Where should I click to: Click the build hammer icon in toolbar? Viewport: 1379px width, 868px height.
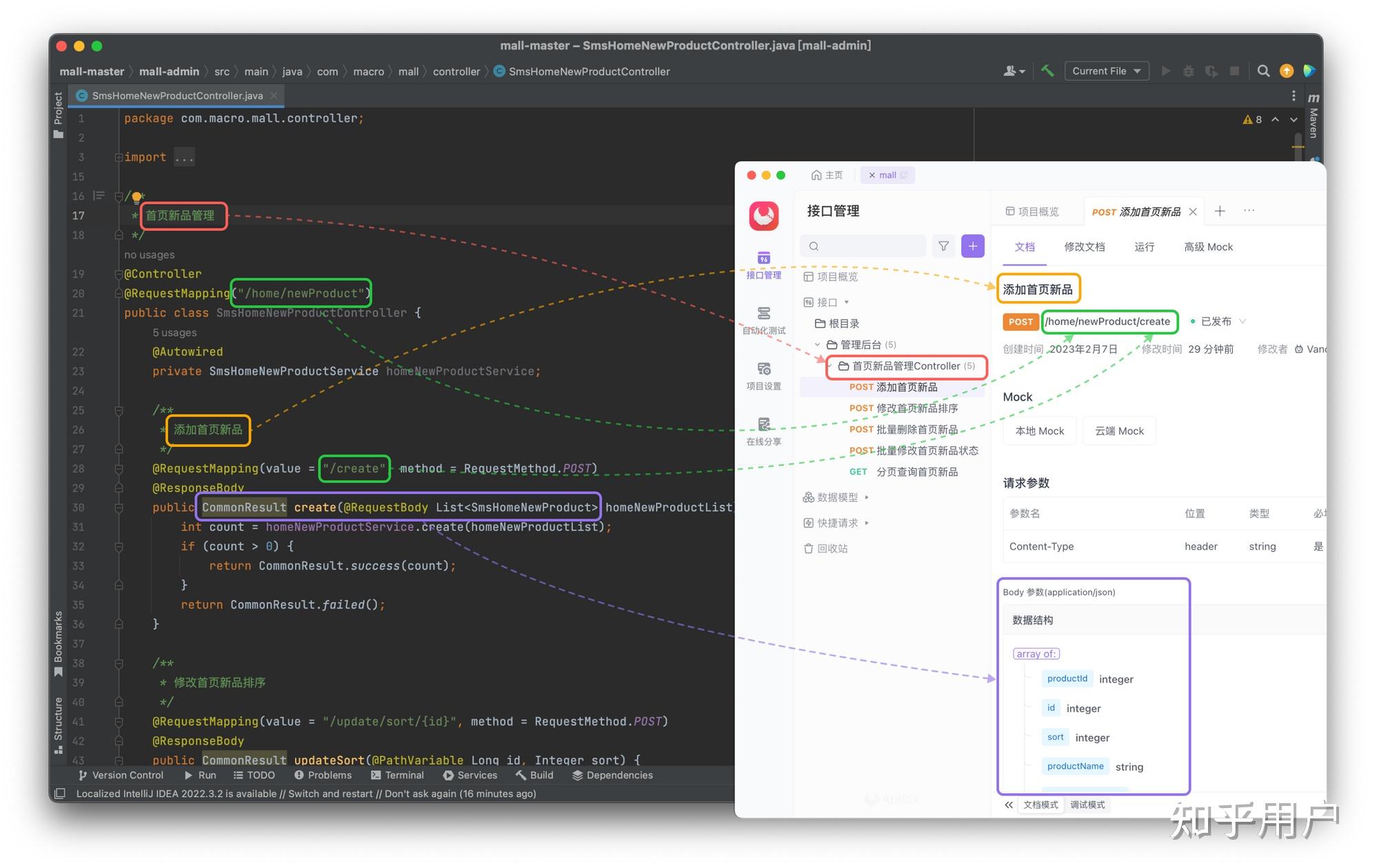[1047, 71]
